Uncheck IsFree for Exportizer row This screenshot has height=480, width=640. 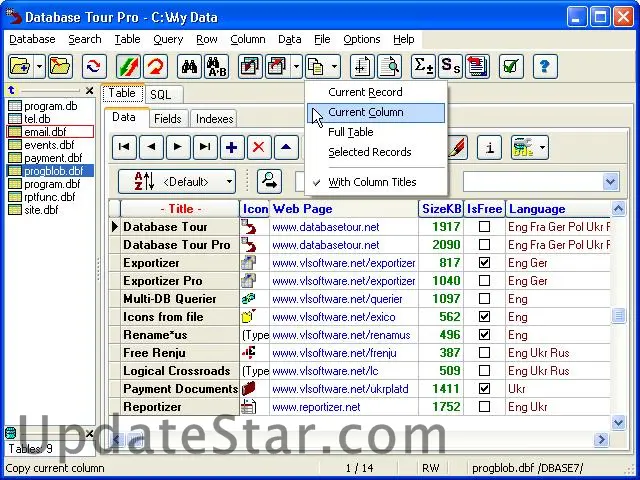tap(484, 262)
